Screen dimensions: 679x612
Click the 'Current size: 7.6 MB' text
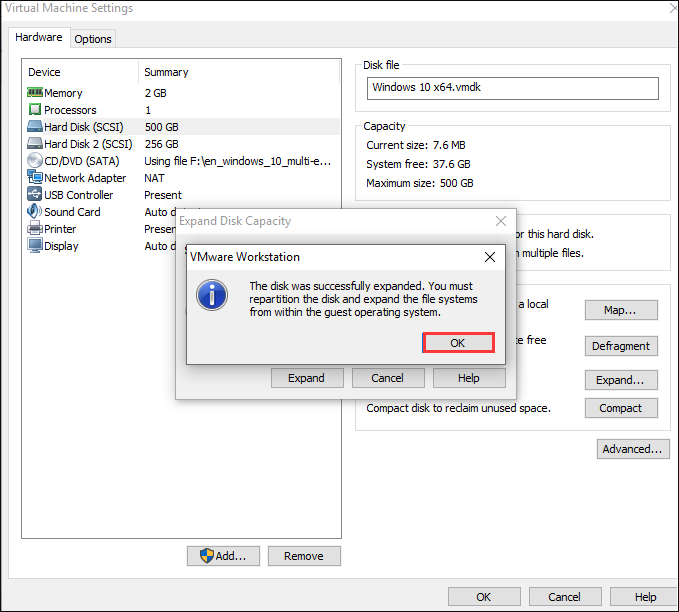pyautogui.click(x=416, y=145)
